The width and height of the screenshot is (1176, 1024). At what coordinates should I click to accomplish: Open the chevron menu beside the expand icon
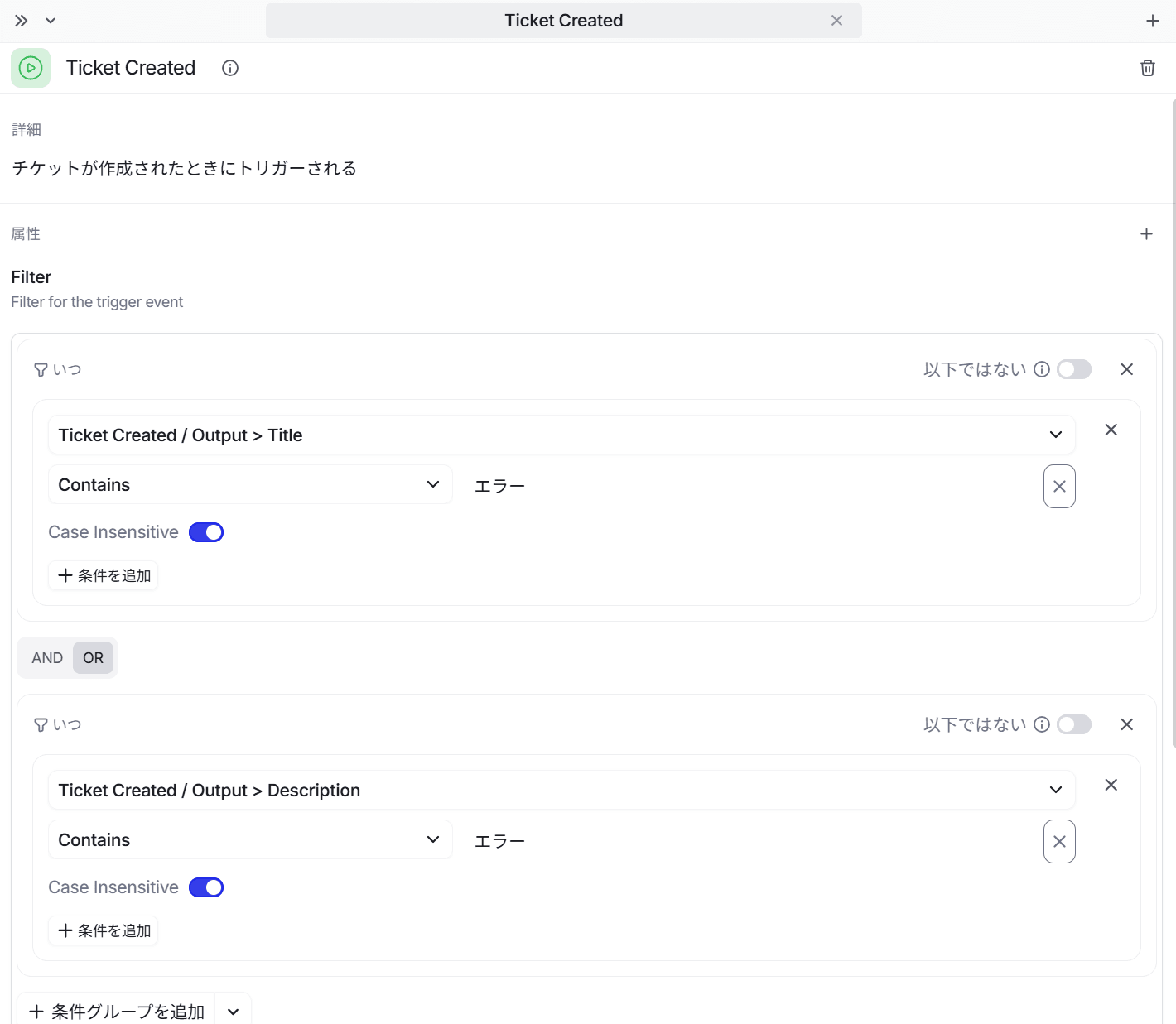(x=51, y=21)
